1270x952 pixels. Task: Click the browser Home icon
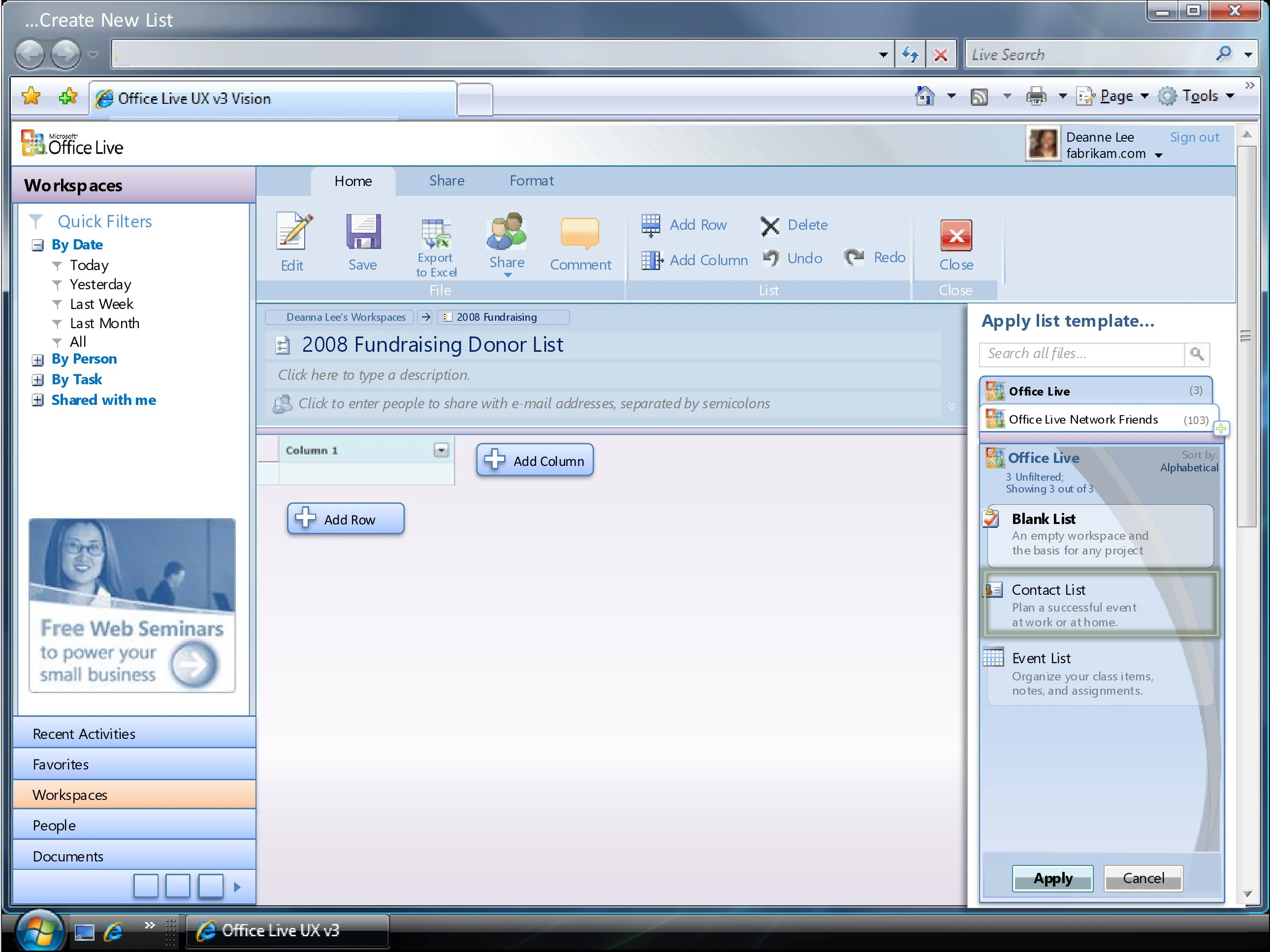pyautogui.click(x=924, y=96)
